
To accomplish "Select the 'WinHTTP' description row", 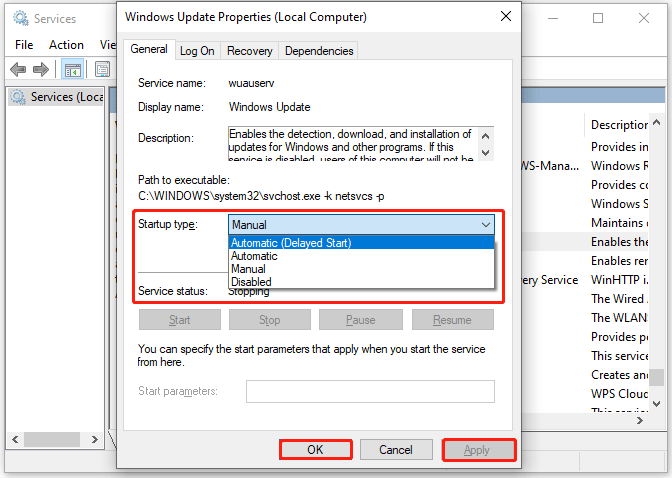I will 619,280.
